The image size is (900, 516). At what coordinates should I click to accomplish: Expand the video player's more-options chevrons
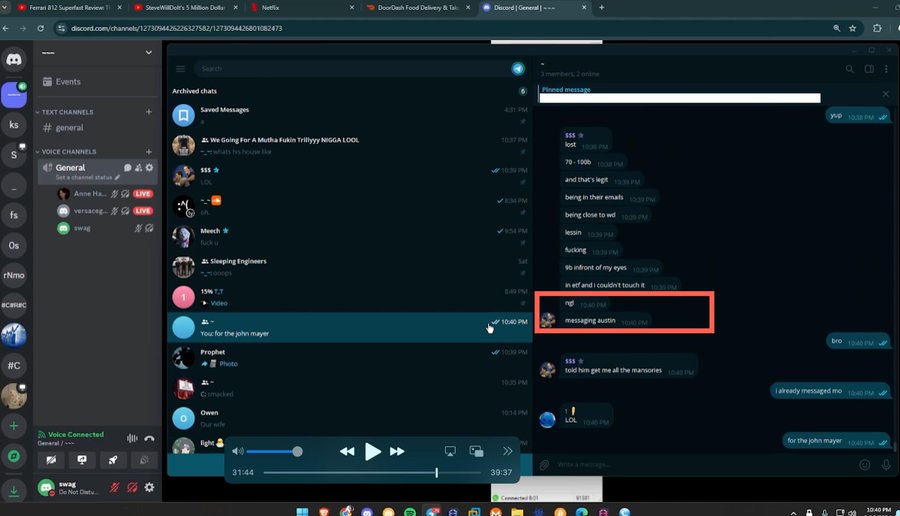pyautogui.click(x=507, y=451)
